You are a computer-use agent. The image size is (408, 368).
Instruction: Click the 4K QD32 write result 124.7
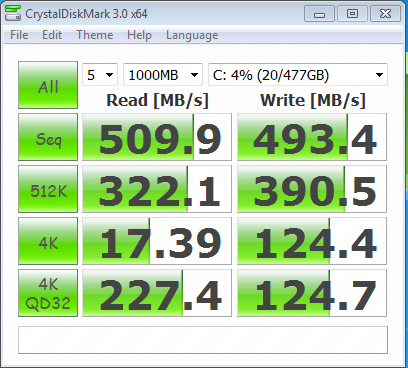click(312, 293)
